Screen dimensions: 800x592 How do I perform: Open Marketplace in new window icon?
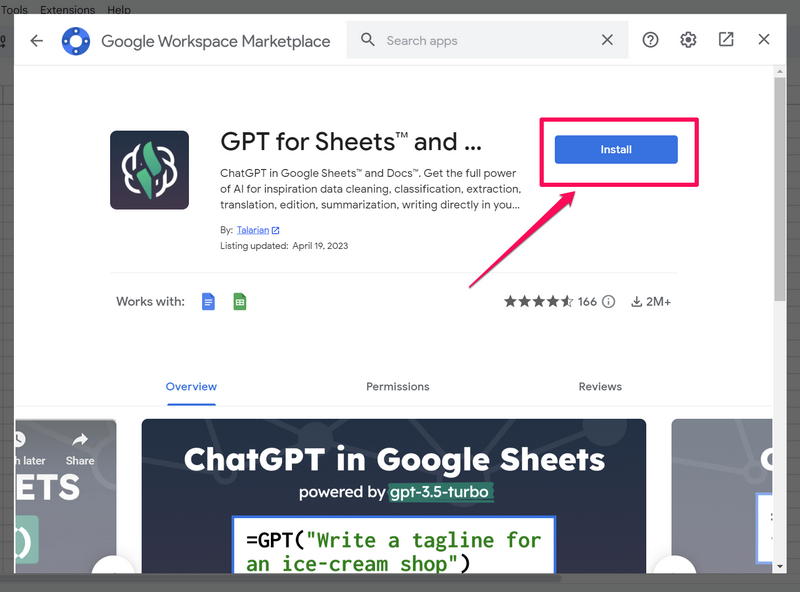click(726, 40)
